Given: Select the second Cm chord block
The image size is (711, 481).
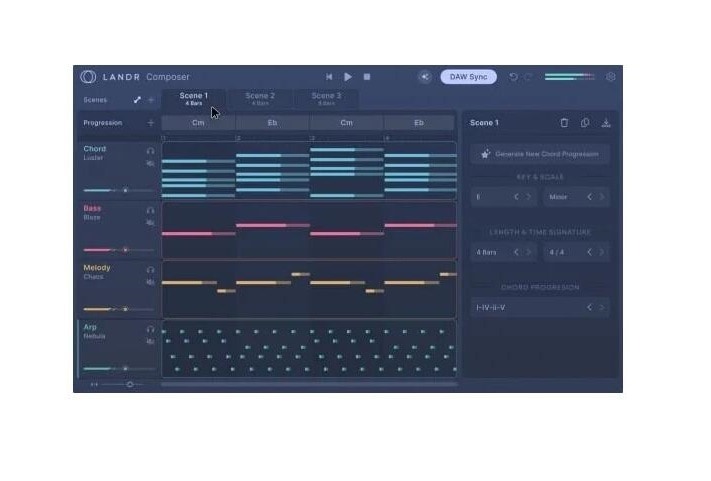Looking at the screenshot, I should pos(346,123).
